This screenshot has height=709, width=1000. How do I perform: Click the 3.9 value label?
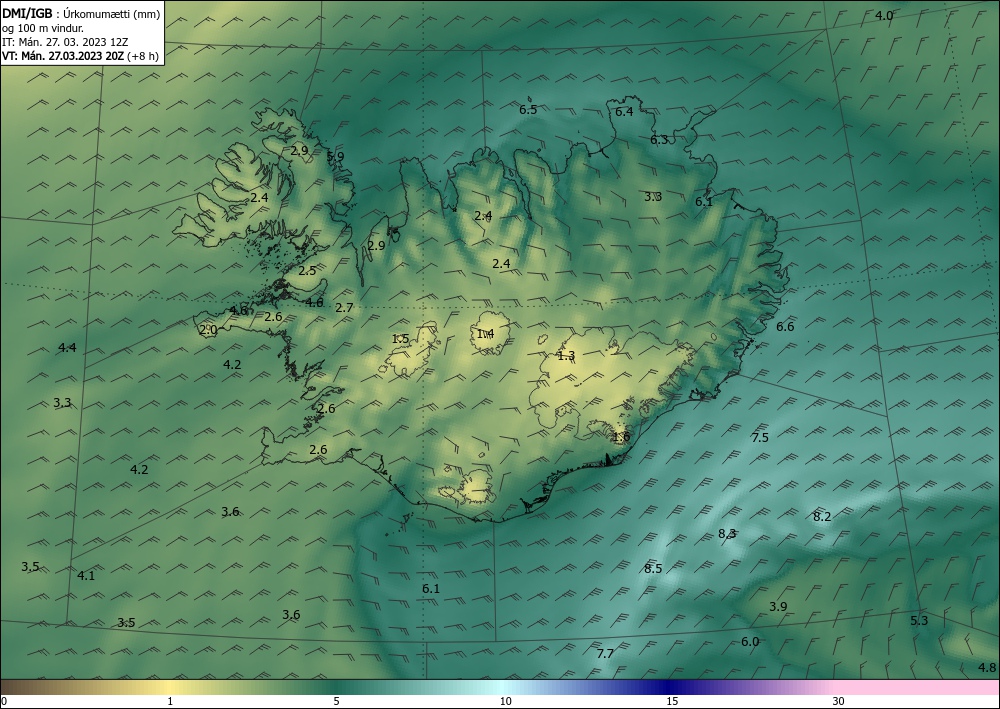click(x=777, y=606)
